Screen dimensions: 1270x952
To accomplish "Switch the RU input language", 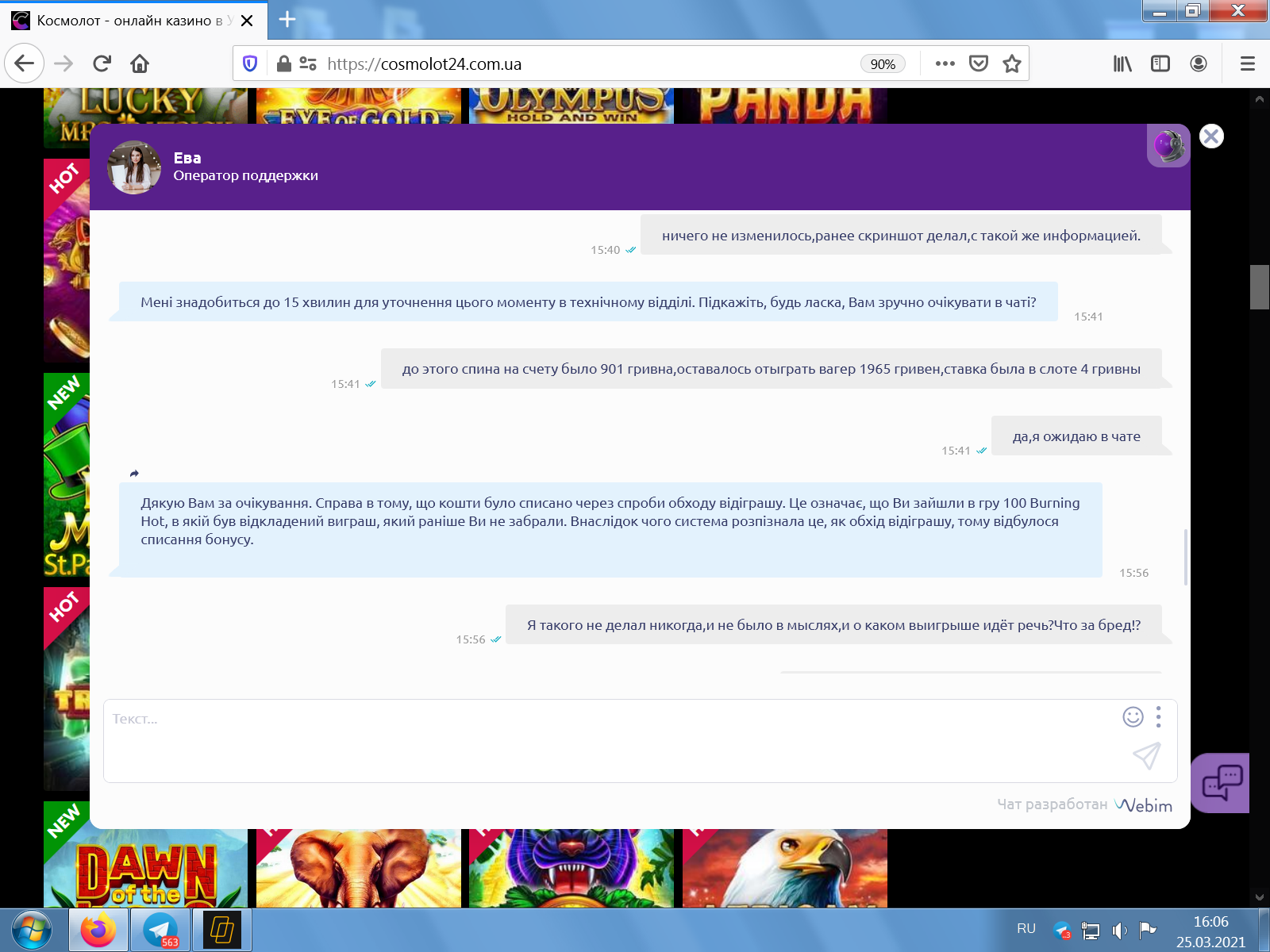I will pyautogui.click(x=1026, y=929).
